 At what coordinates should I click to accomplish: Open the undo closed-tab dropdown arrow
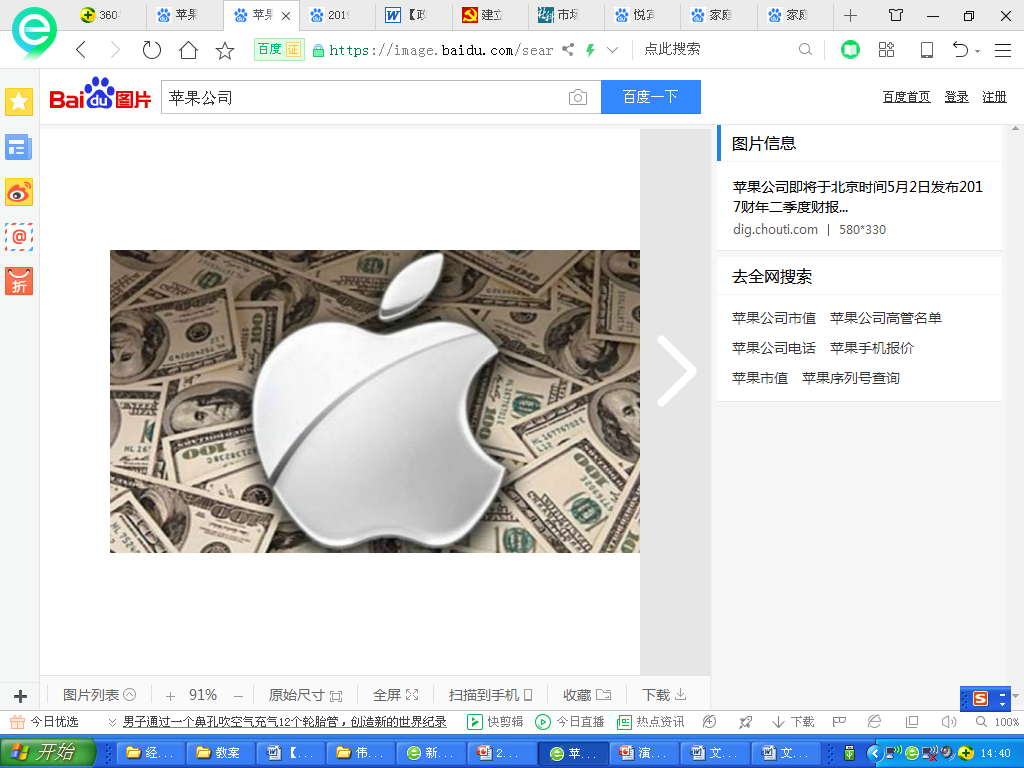click(978, 51)
